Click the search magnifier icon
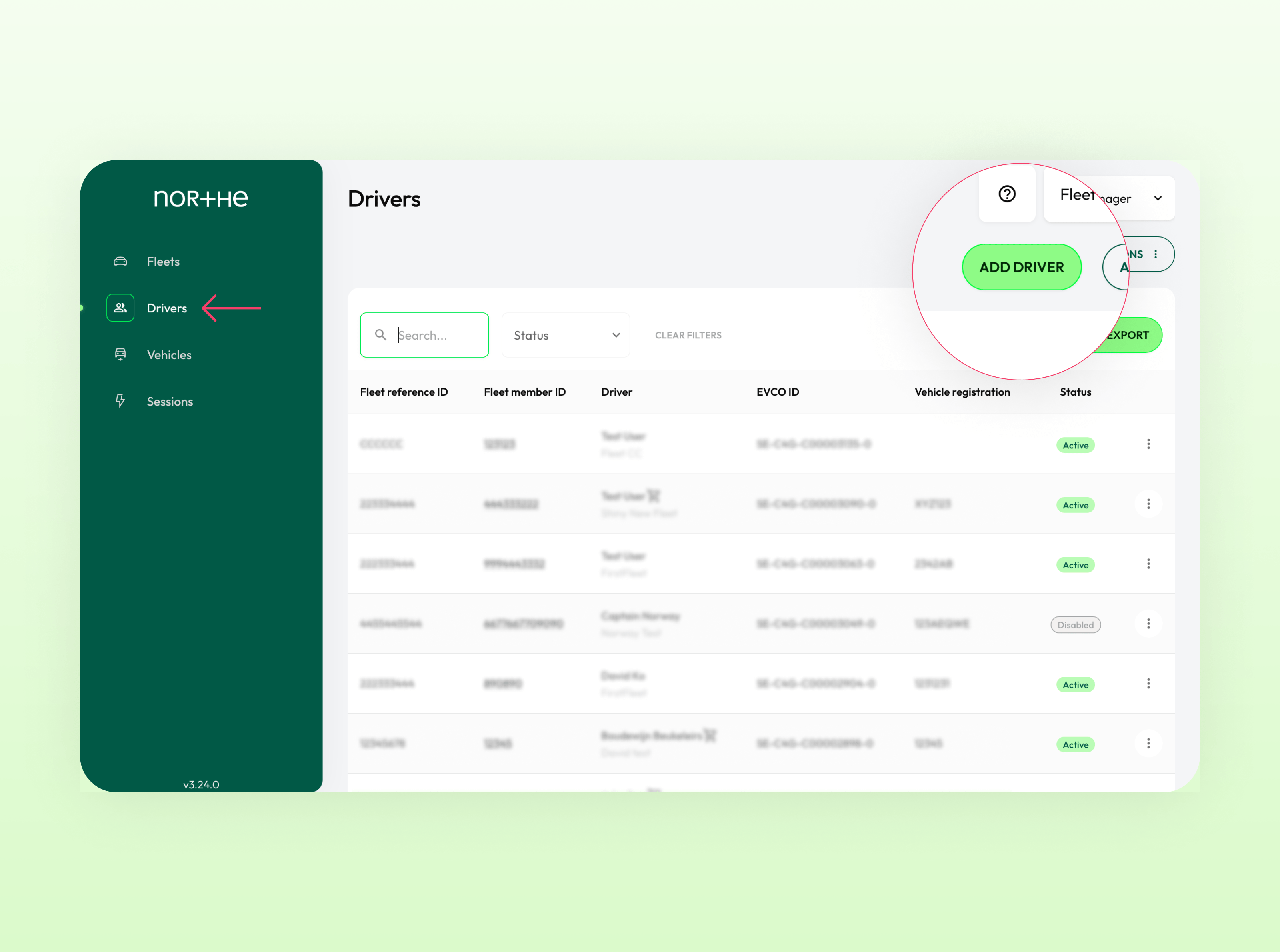This screenshot has height=952, width=1280. [x=381, y=335]
